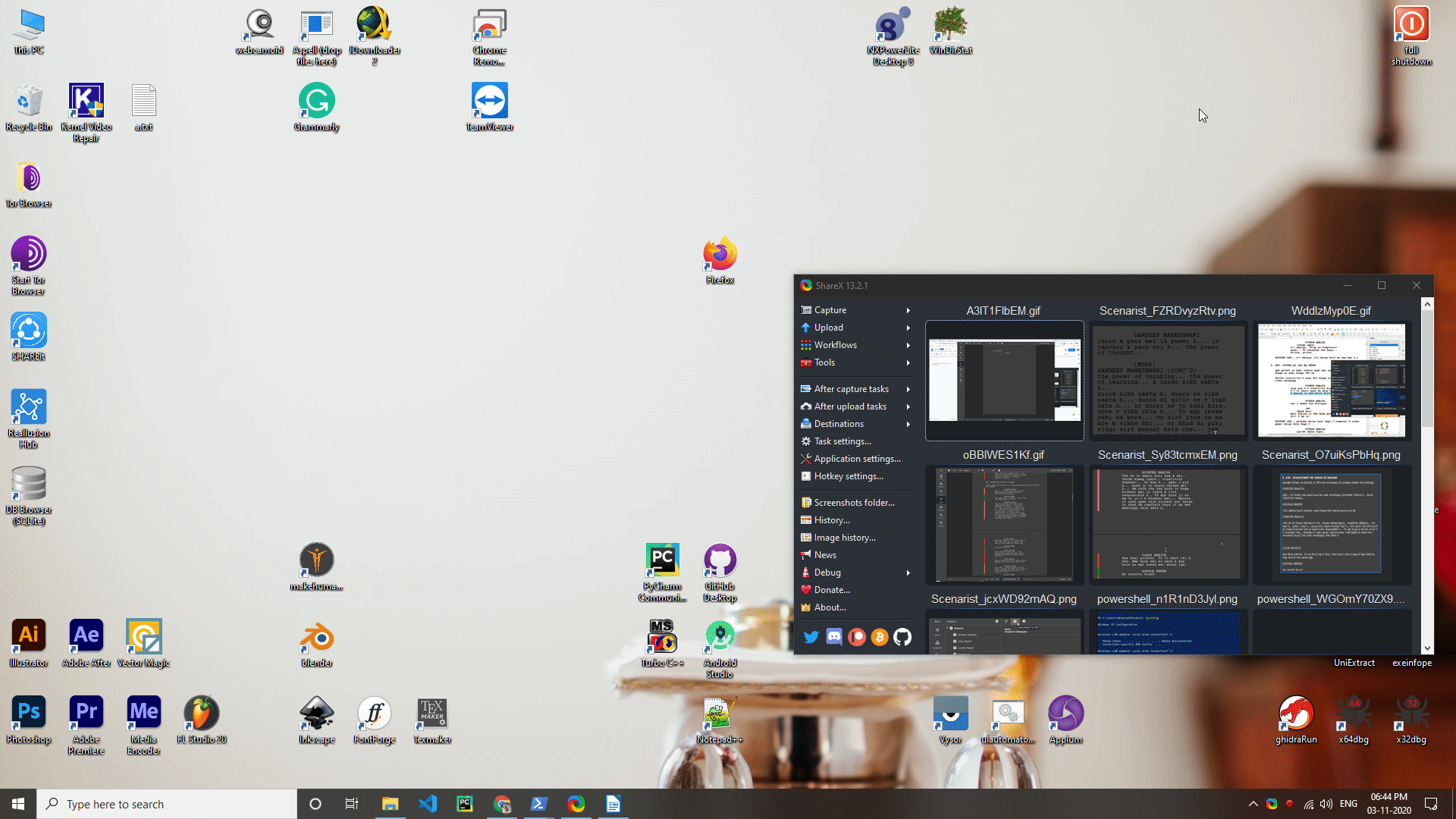Click the Scenarist_FZRDvyzRtv.png thumbnail

click(1167, 381)
